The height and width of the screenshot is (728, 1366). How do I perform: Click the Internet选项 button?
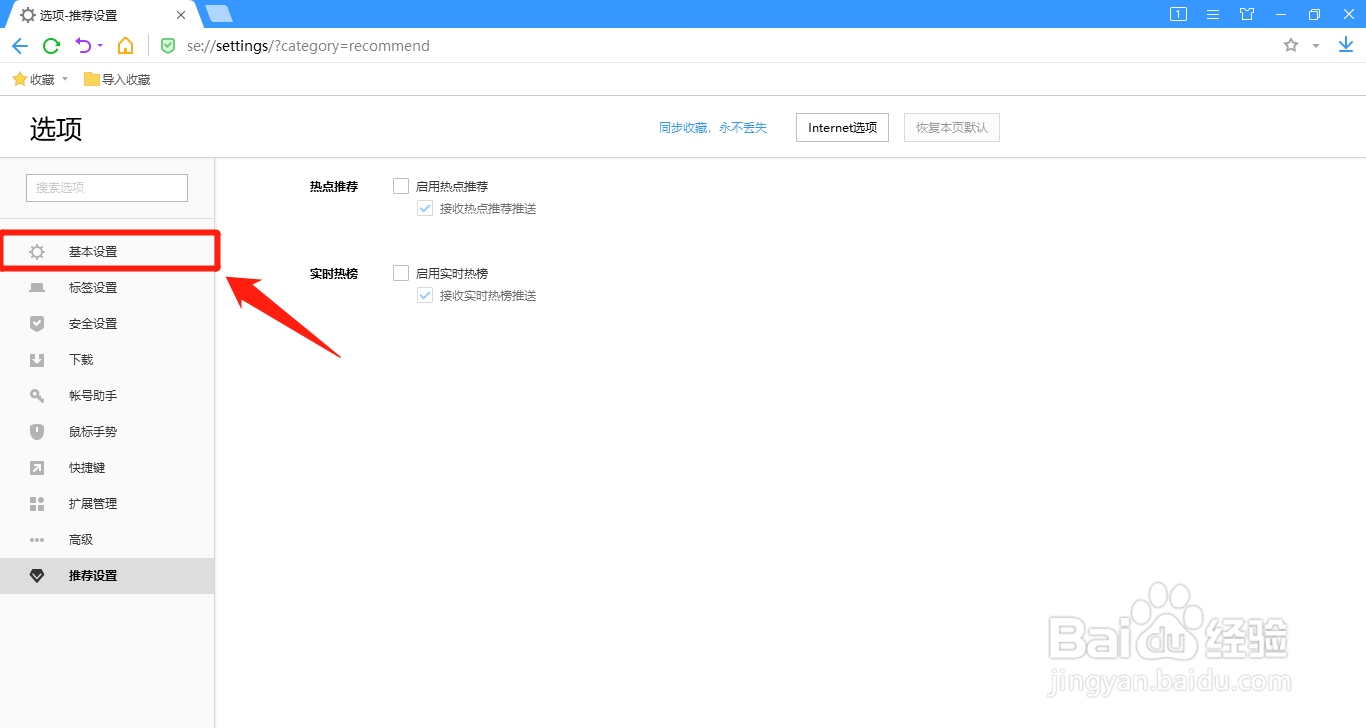coord(842,127)
